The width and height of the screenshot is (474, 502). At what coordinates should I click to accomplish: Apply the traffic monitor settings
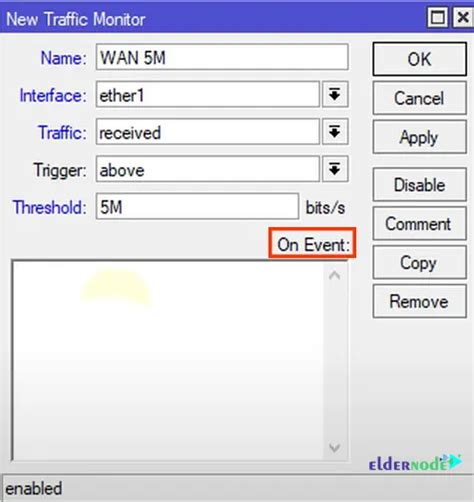tap(420, 137)
